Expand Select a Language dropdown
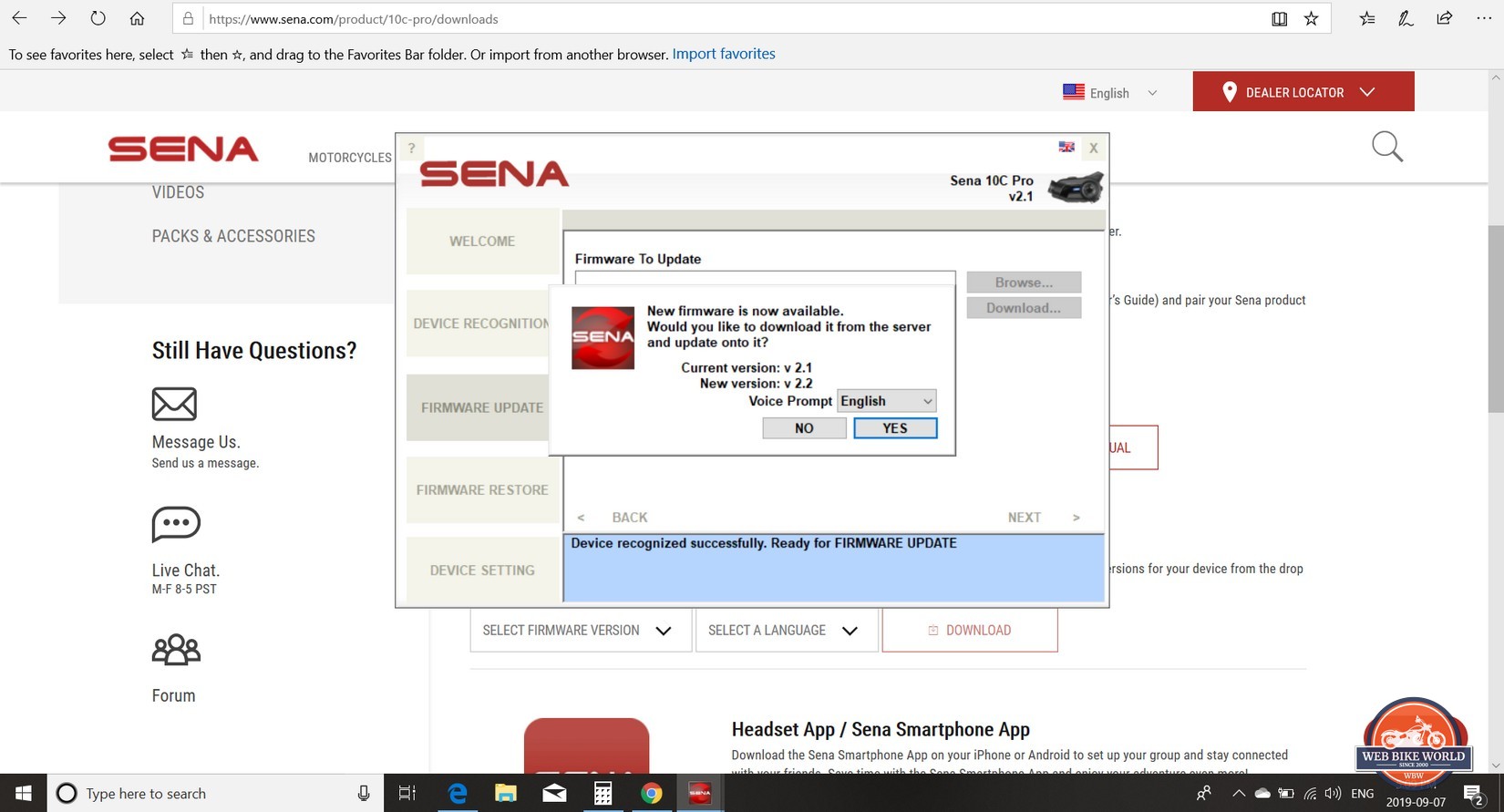This screenshot has height=812, width=1504. 786,631
